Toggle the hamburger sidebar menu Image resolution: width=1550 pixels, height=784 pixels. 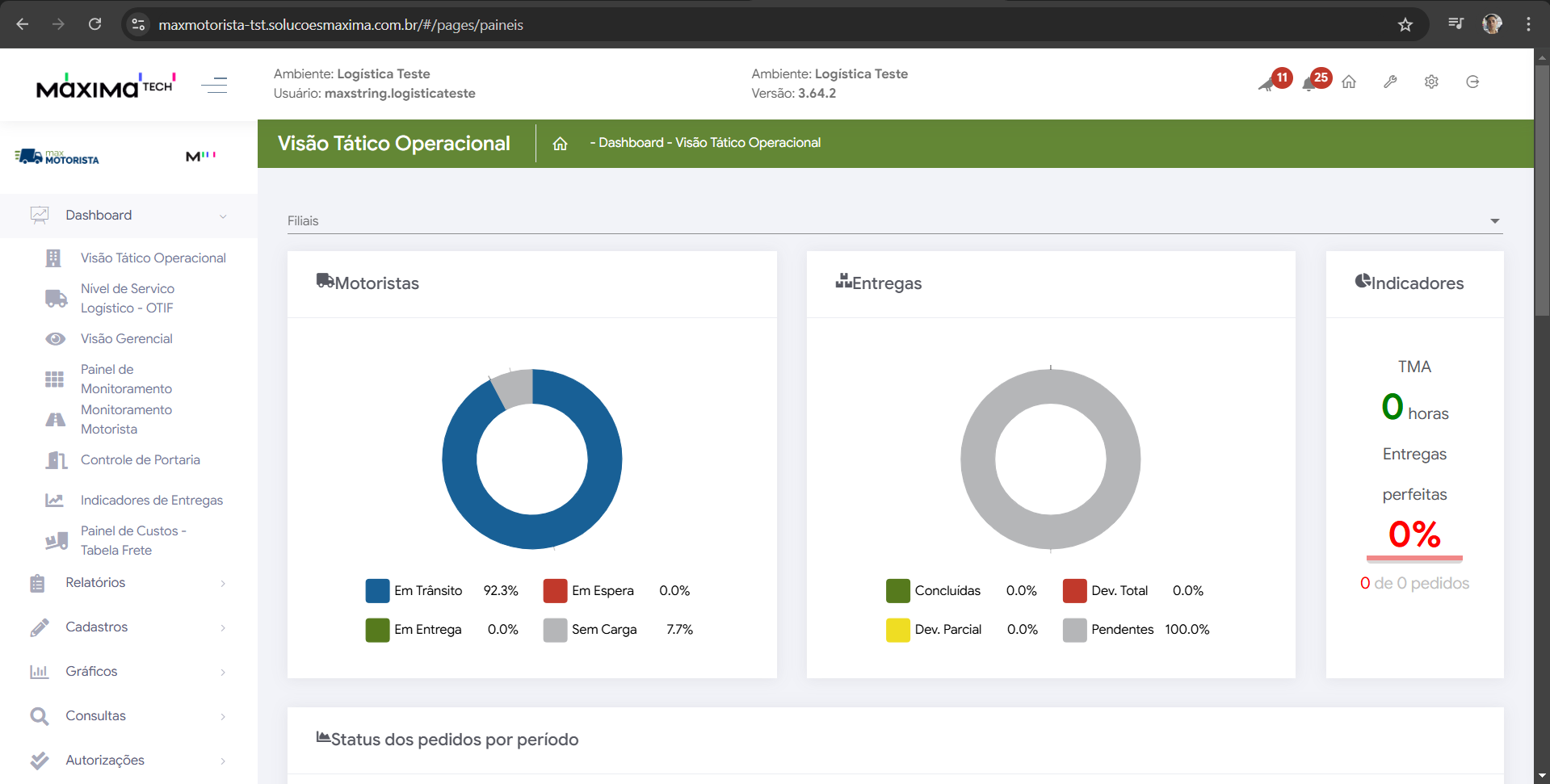pyautogui.click(x=214, y=85)
